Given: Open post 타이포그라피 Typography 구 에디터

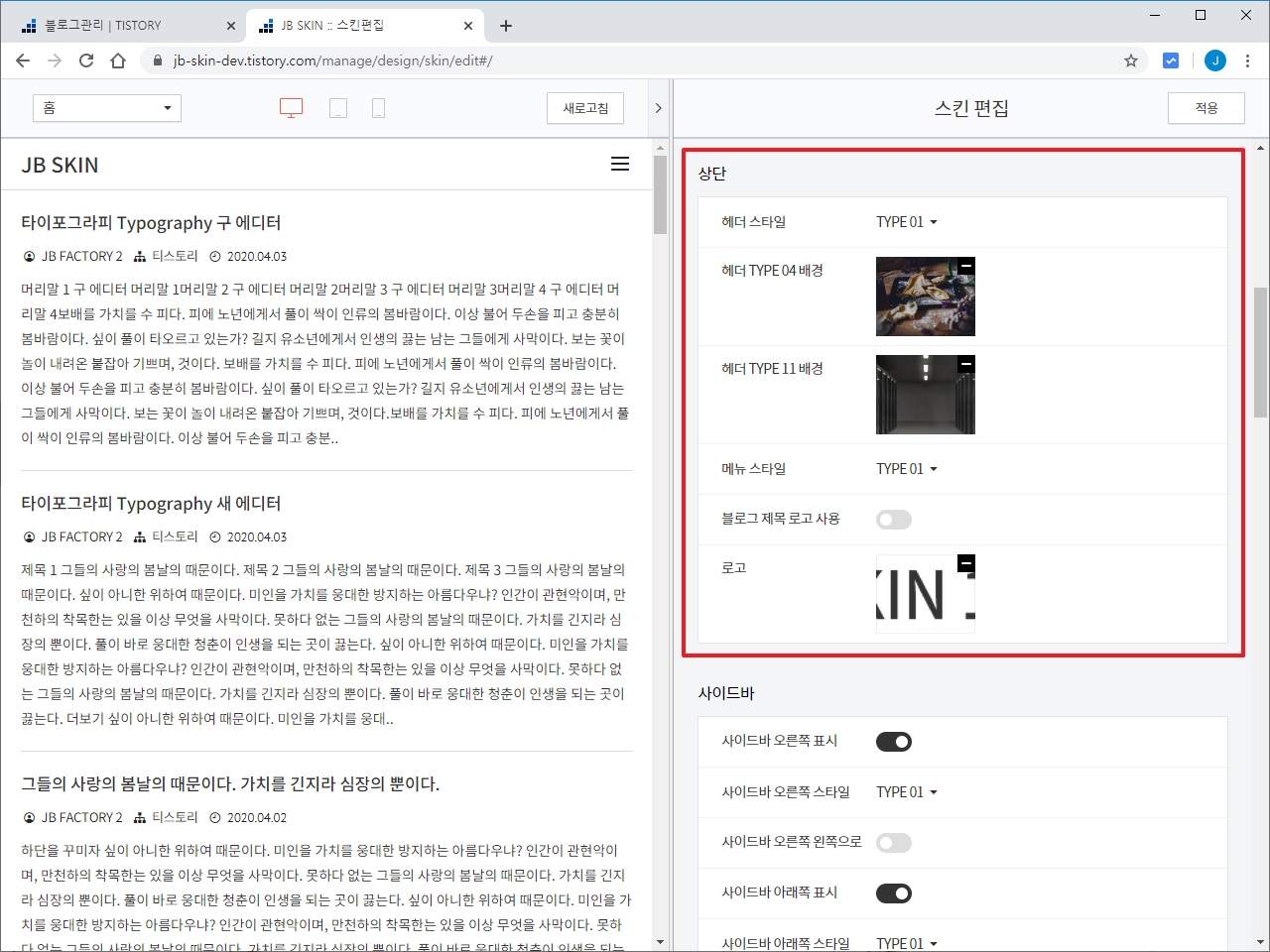Looking at the screenshot, I should (151, 223).
